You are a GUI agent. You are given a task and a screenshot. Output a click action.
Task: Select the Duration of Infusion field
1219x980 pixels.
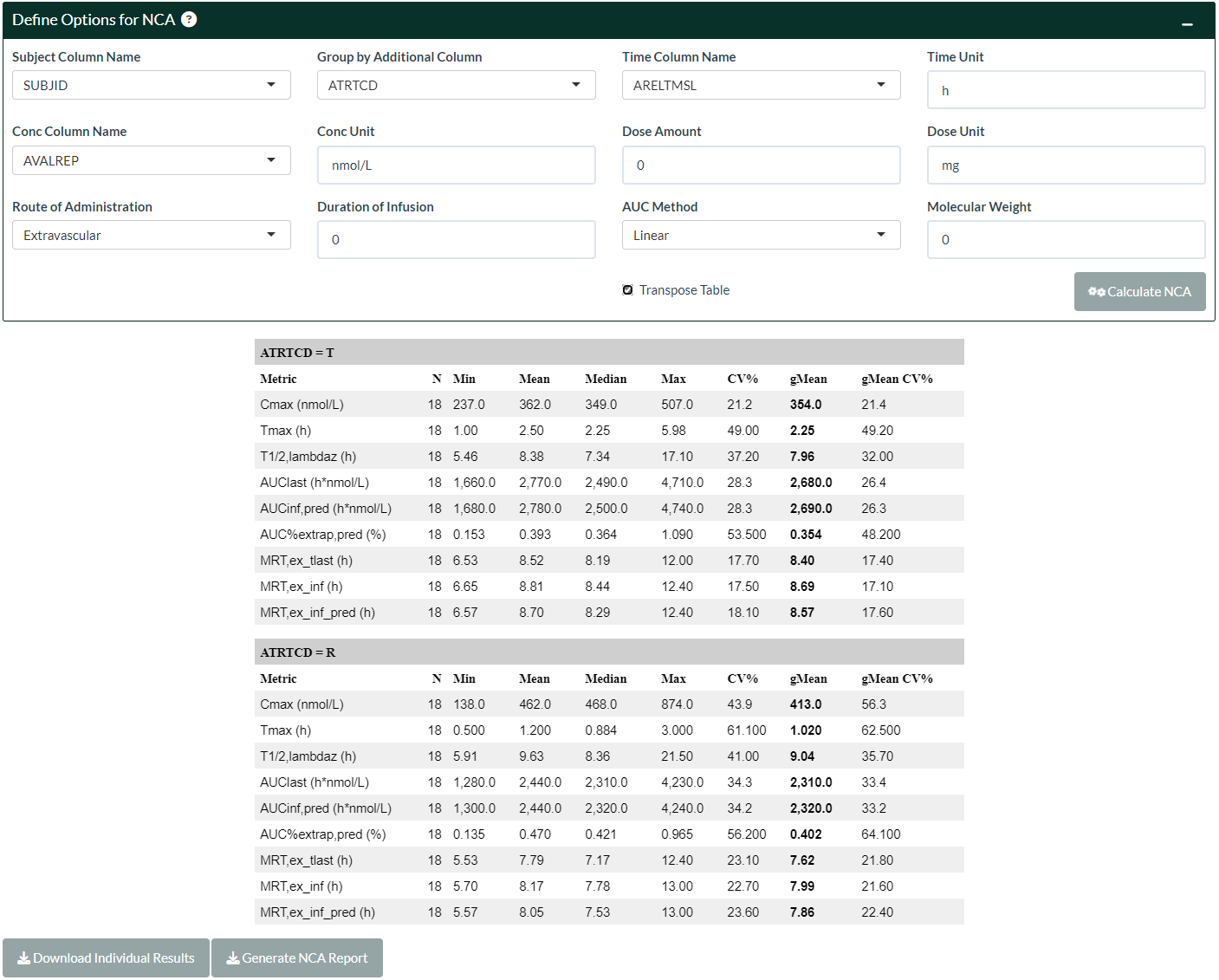click(456, 239)
